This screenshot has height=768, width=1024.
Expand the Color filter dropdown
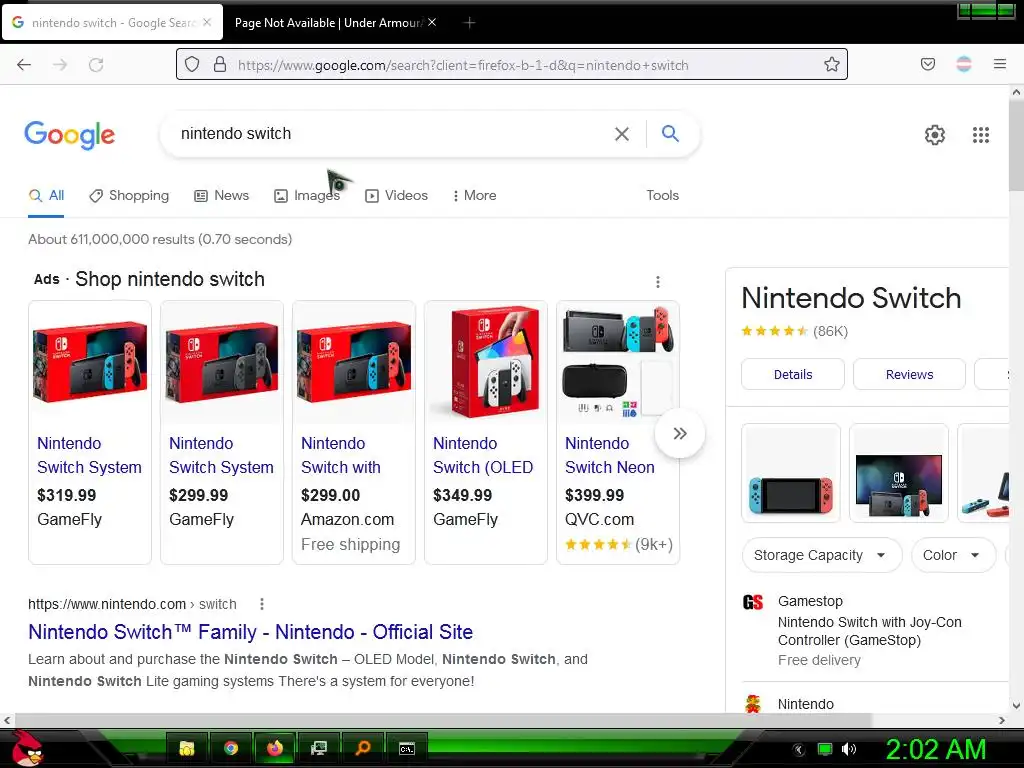pos(953,555)
